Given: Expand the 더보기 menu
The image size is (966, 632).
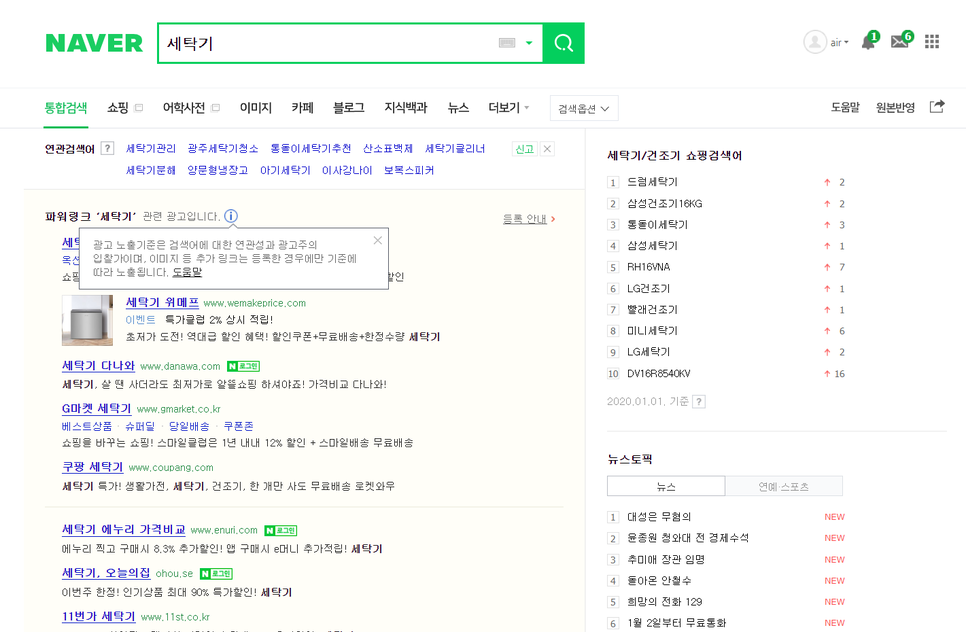Looking at the screenshot, I should (508, 108).
